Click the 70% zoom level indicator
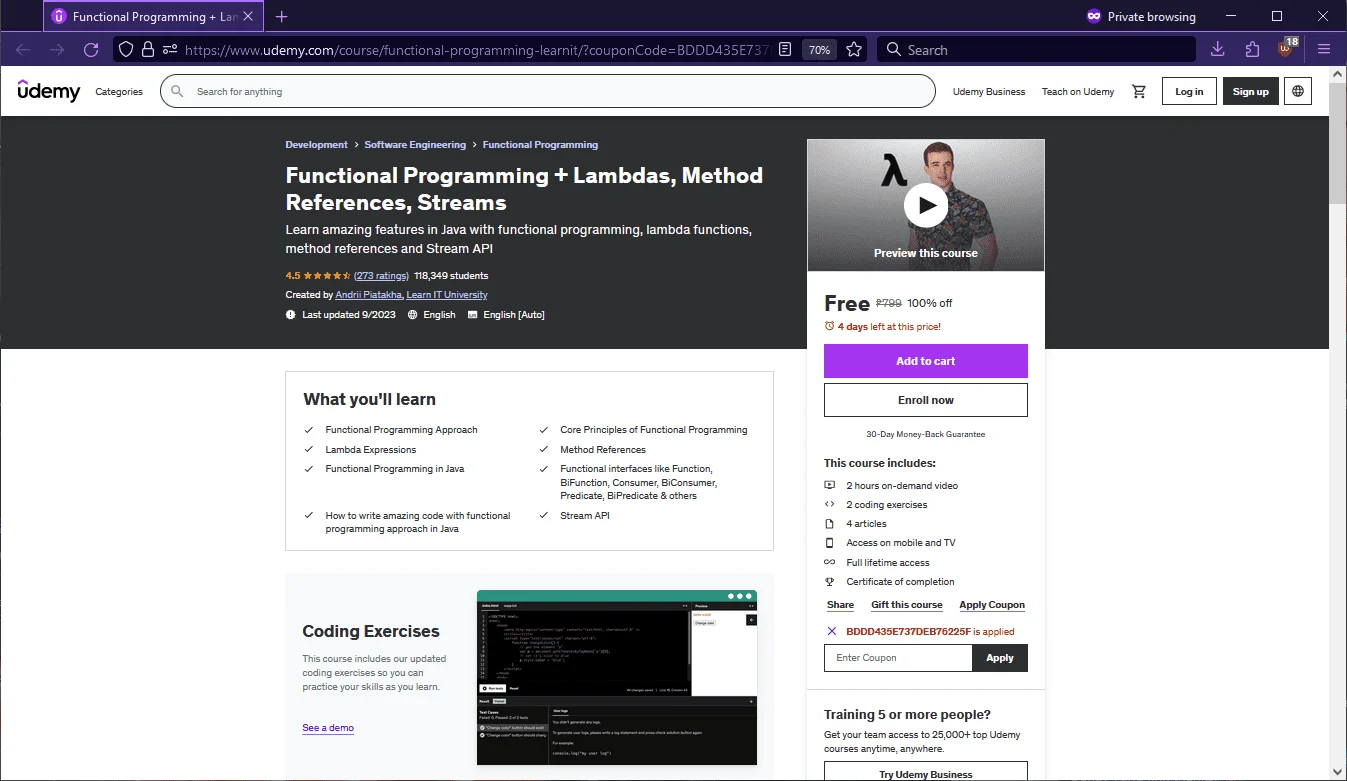This screenshot has height=781, width=1347. (x=819, y=49)
